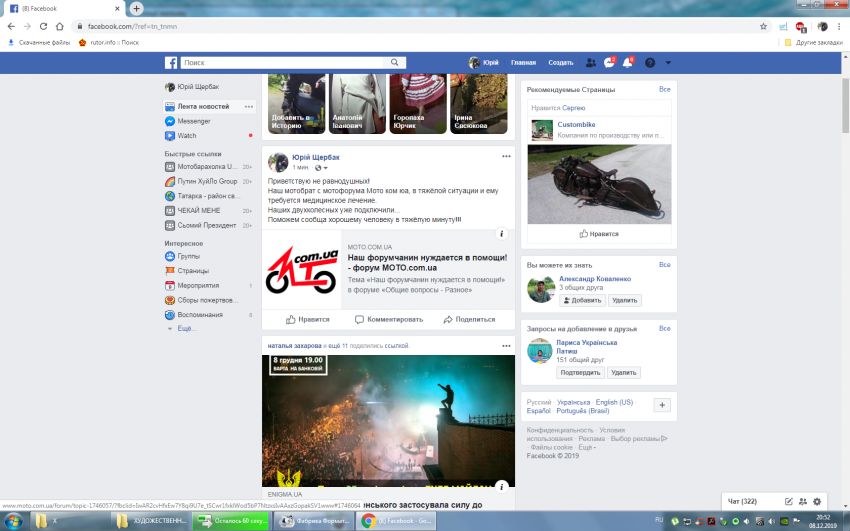Click new message compose icon in chat bar
850x531 pixels.
789,502
